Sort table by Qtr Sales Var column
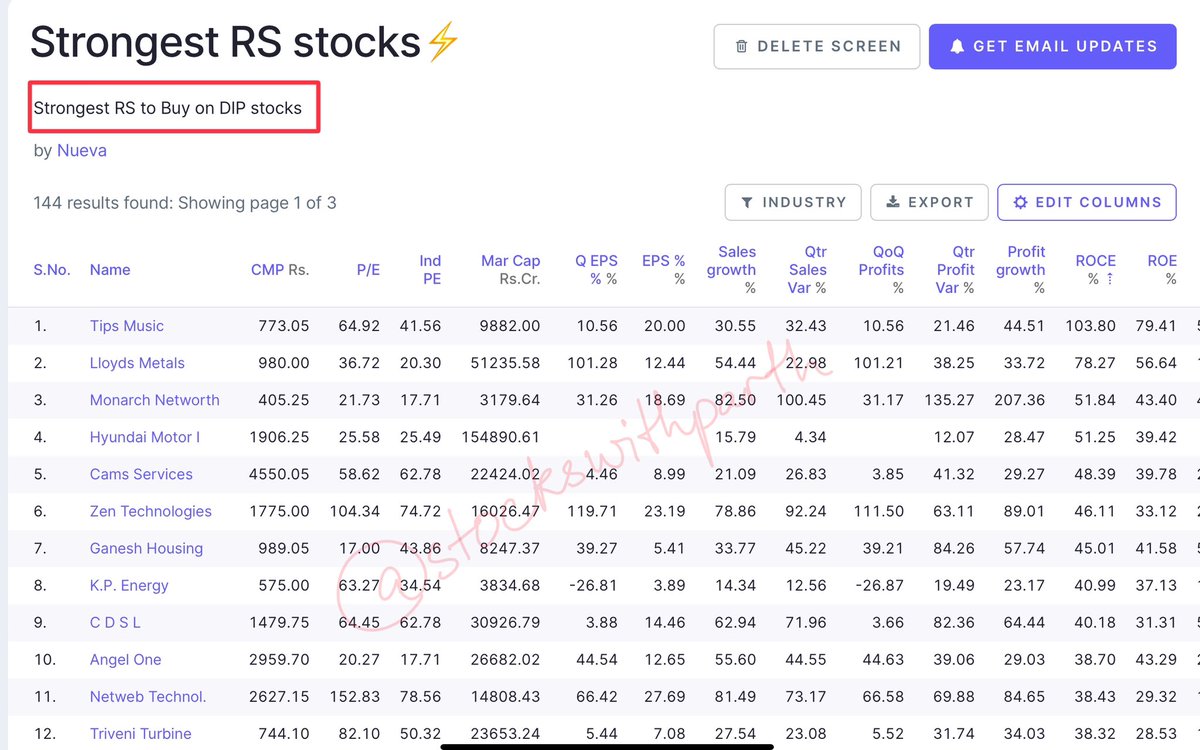Viewport: 1200px width, 750px height. pyautogui.click(x=808, y=270)
